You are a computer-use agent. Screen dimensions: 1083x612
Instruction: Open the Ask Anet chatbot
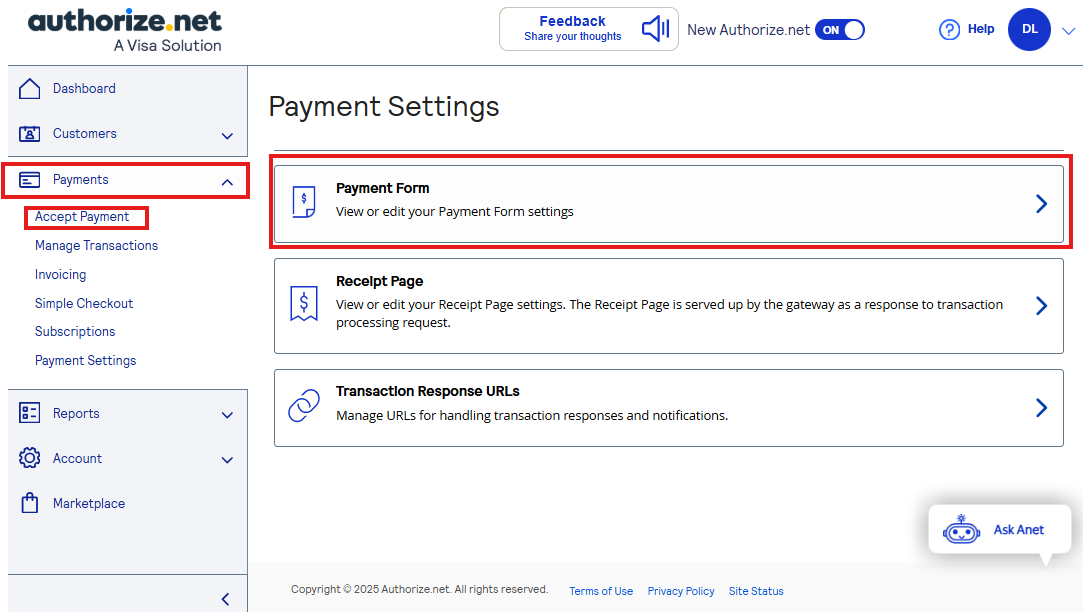(1004, 530)
